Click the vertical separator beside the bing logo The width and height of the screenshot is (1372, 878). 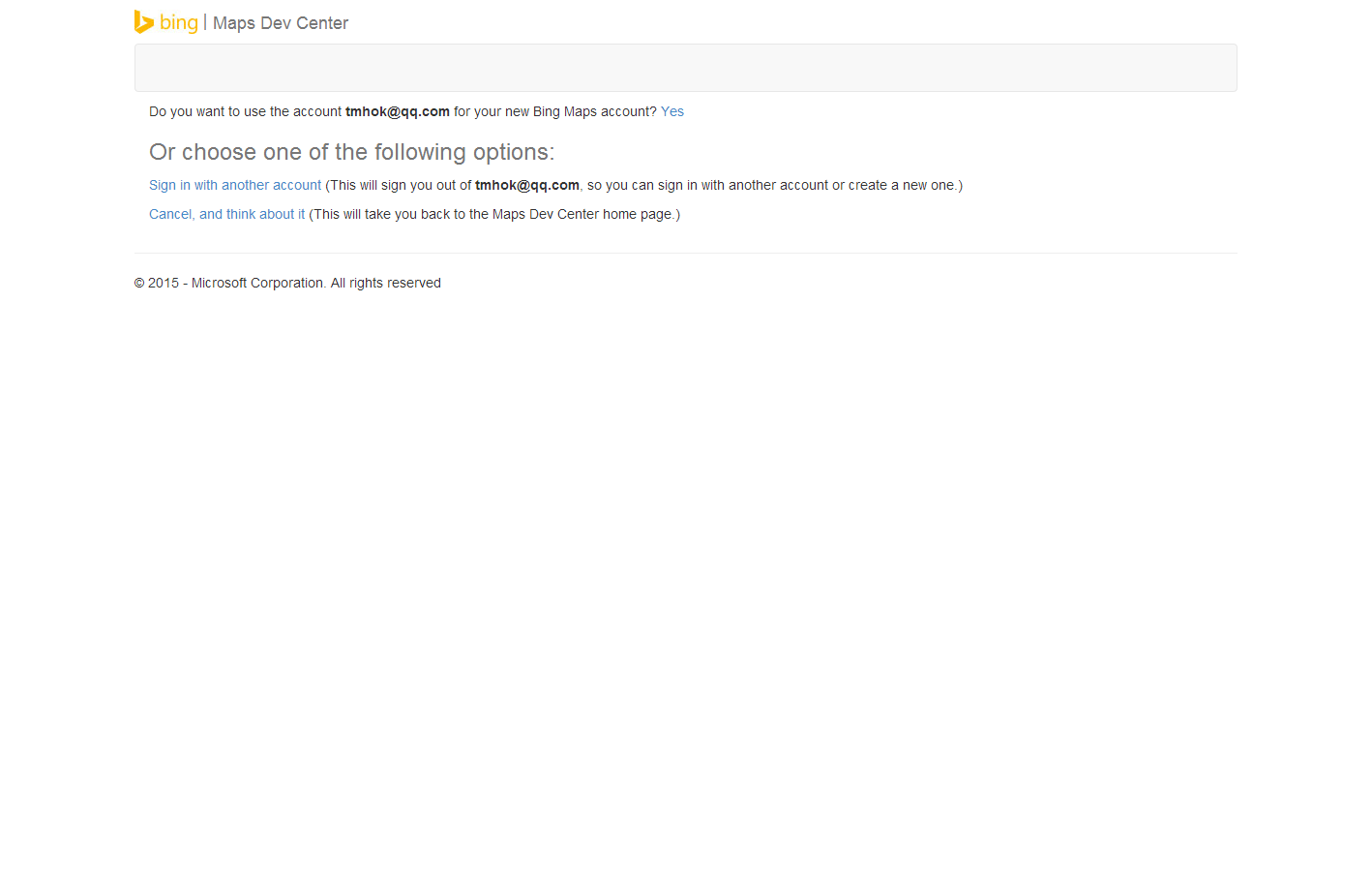205,21
